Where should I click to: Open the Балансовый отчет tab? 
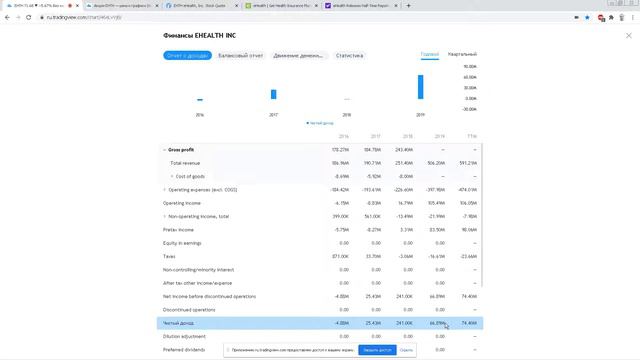pyautogui.click(x=240, y=56)
